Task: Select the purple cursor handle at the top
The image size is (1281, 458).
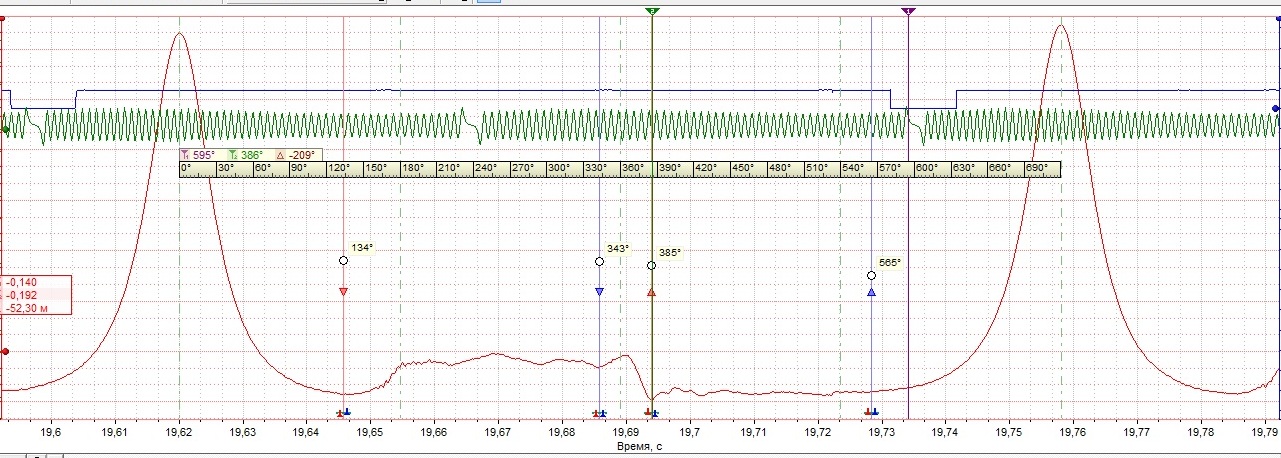Action: (908, 10)
